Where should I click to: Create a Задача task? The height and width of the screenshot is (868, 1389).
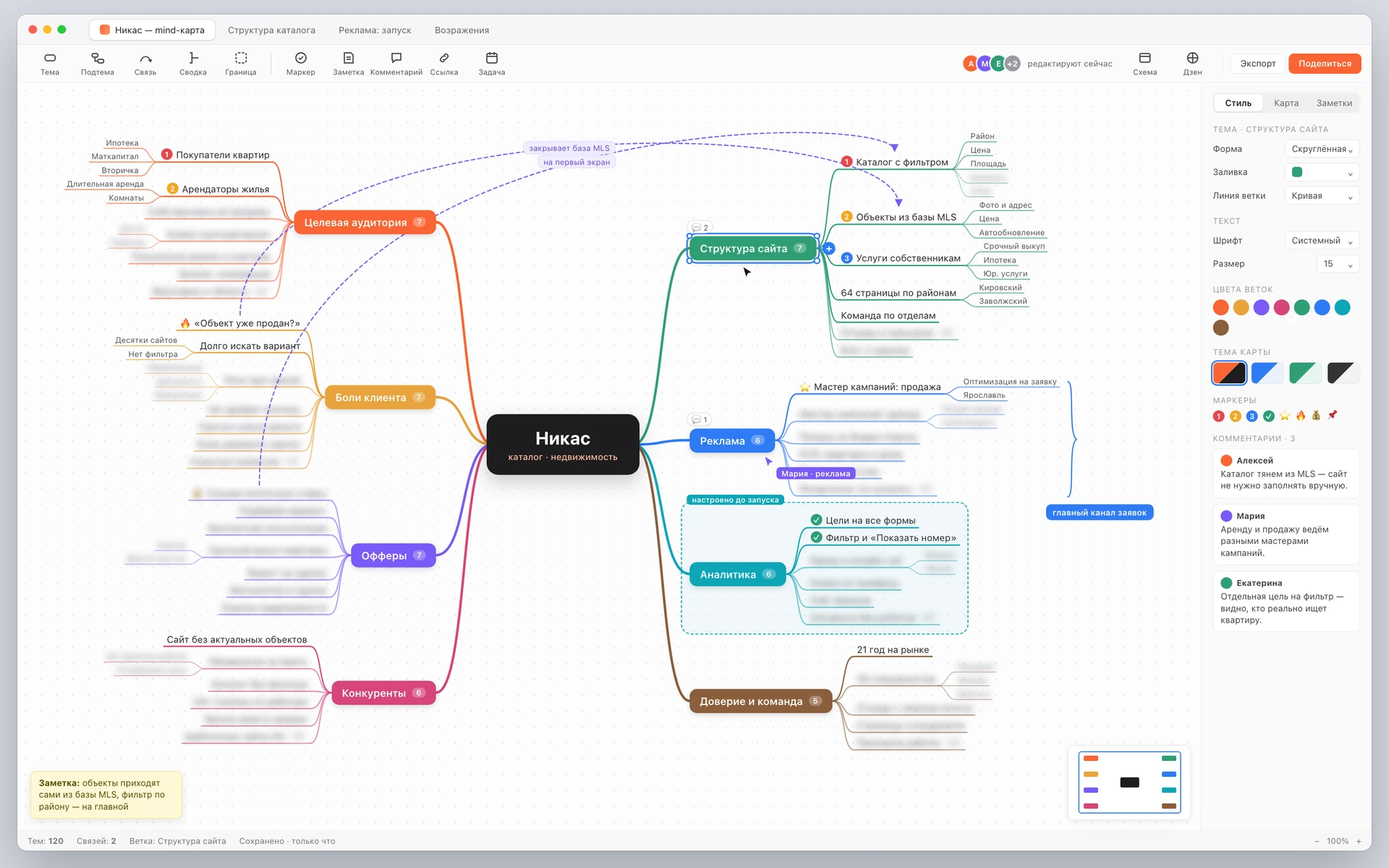coord(492,64)
